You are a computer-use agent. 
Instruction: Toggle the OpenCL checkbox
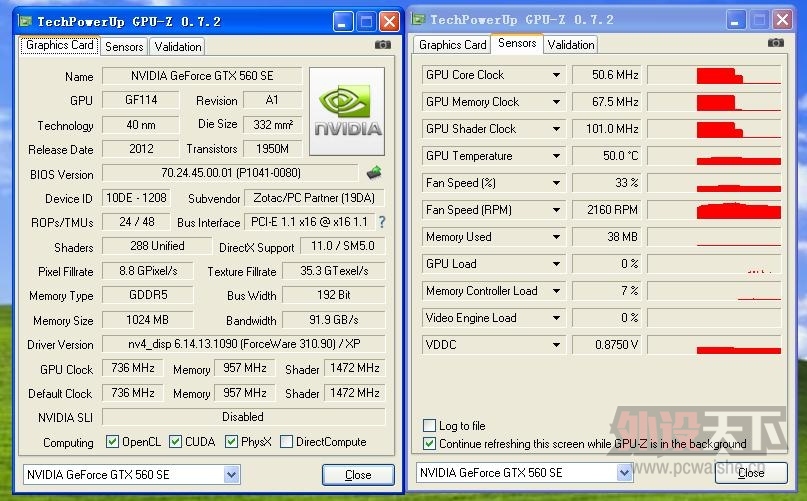tap(112, 442)
